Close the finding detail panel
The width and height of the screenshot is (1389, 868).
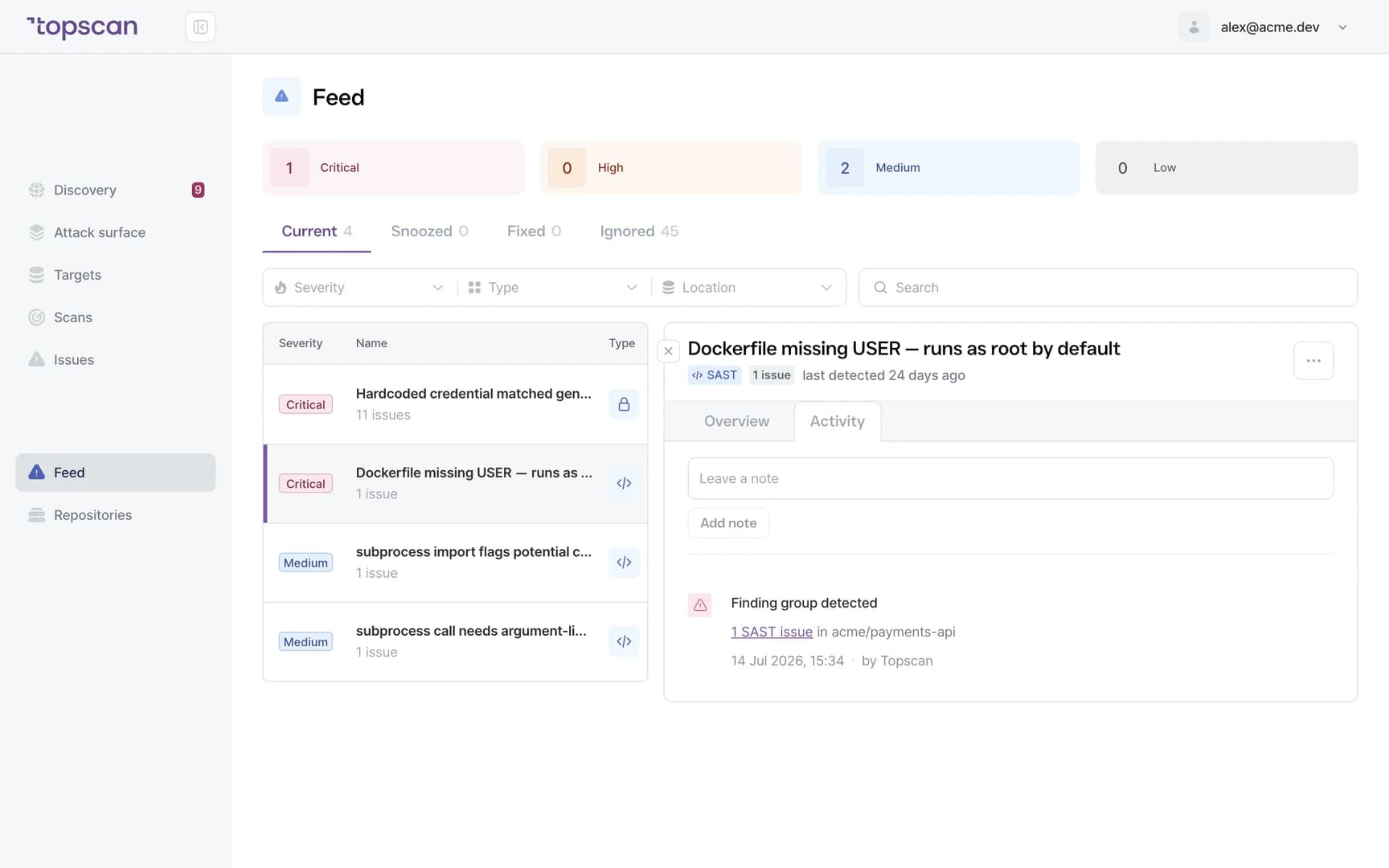point(668,351)
